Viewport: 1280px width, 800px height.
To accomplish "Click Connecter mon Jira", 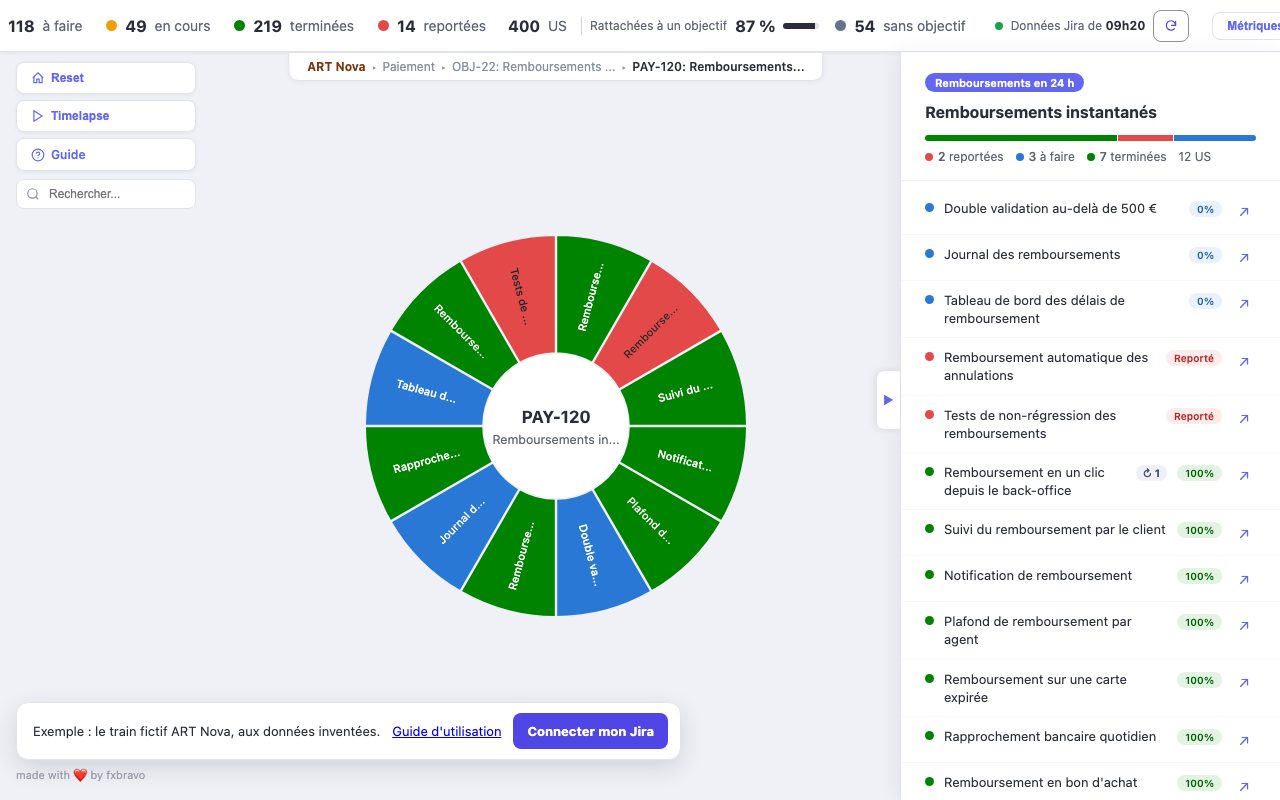I will pyautogui.click(x=591, y=731).
